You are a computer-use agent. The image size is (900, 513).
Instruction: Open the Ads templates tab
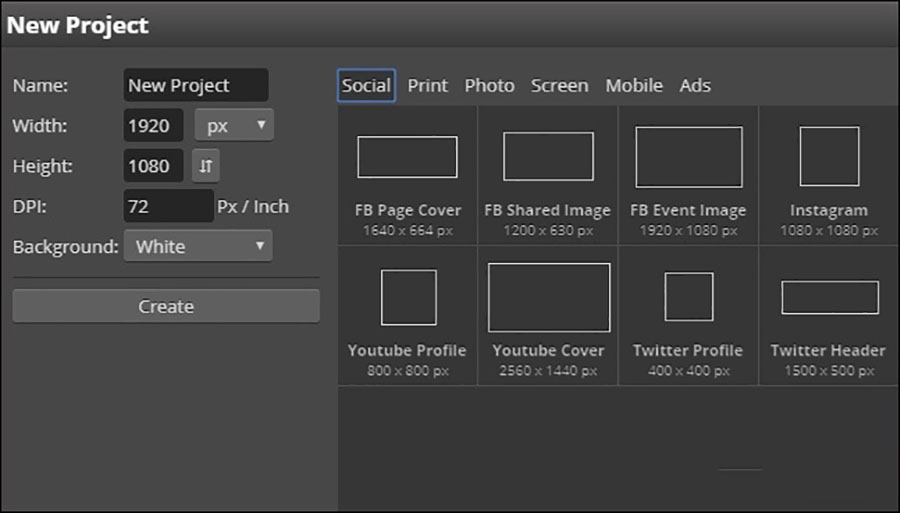click(695, 86)
